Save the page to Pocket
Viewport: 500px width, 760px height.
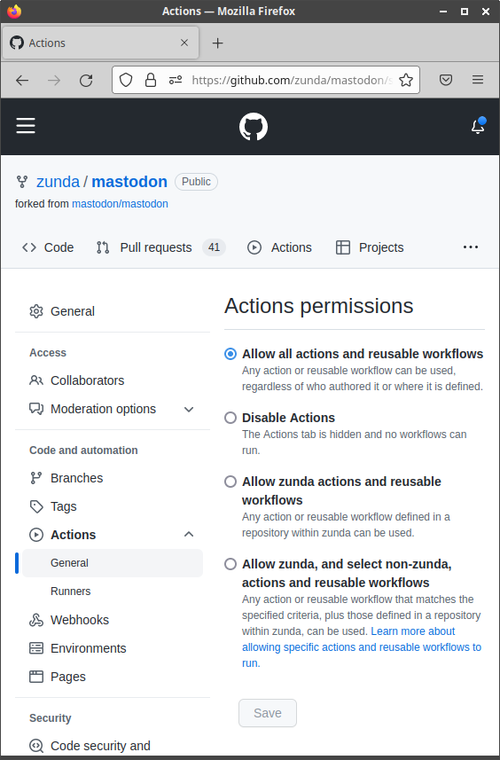click(446, 80)
